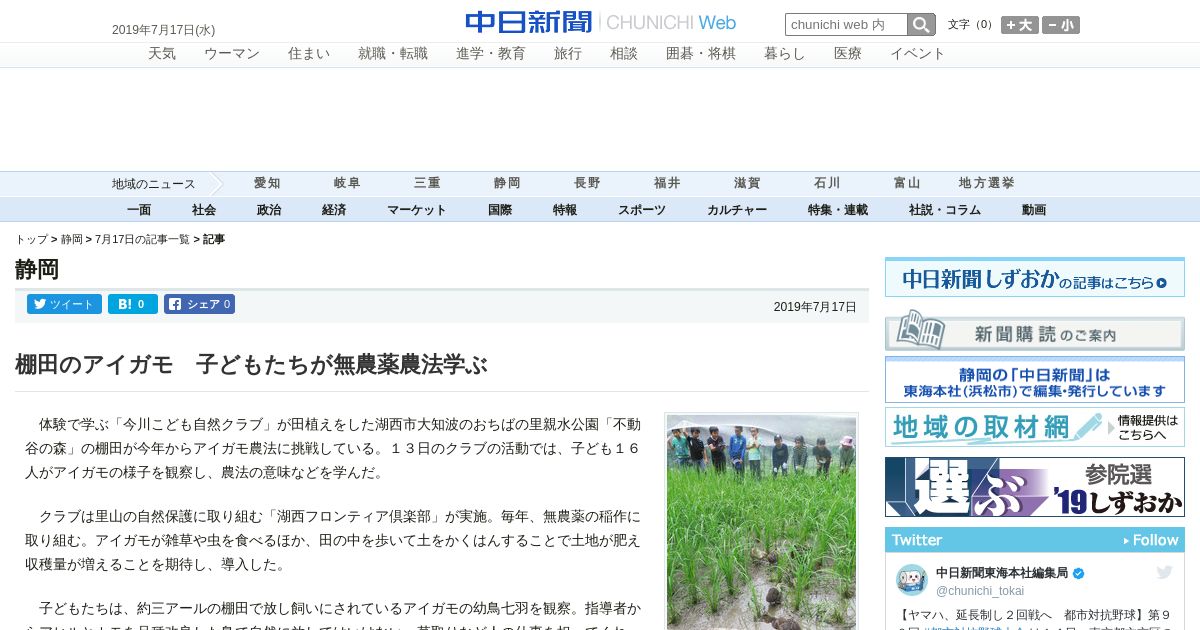Click the Twitter bird icon in widget
Image resolution: width=1200 pixels, height=630 pixels.
[1164, 572]
